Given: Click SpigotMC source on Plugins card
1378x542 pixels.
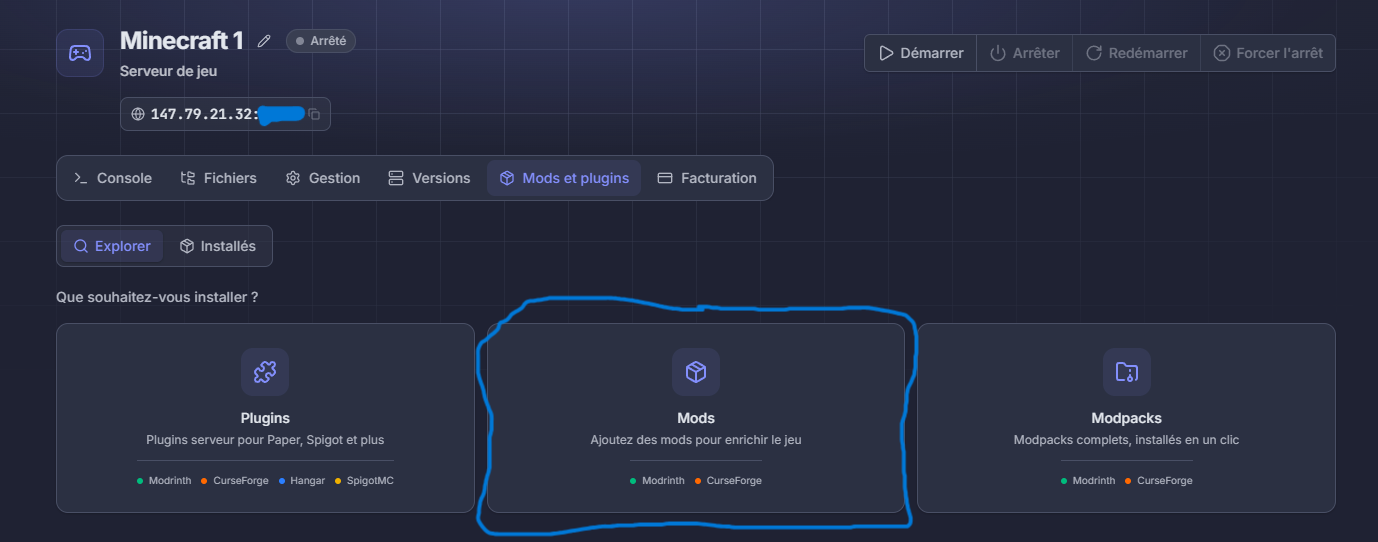Looking at the screenshot, I should pos(364,481).
